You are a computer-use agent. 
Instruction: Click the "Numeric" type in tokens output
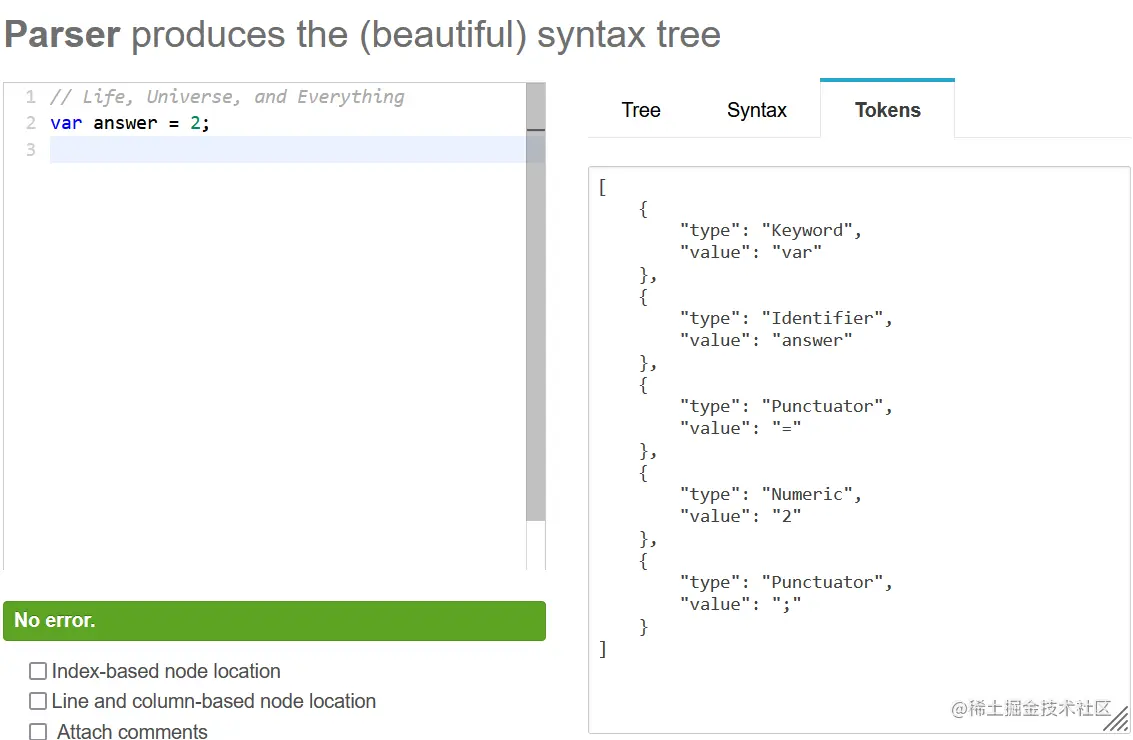click(x=810, y=494)
